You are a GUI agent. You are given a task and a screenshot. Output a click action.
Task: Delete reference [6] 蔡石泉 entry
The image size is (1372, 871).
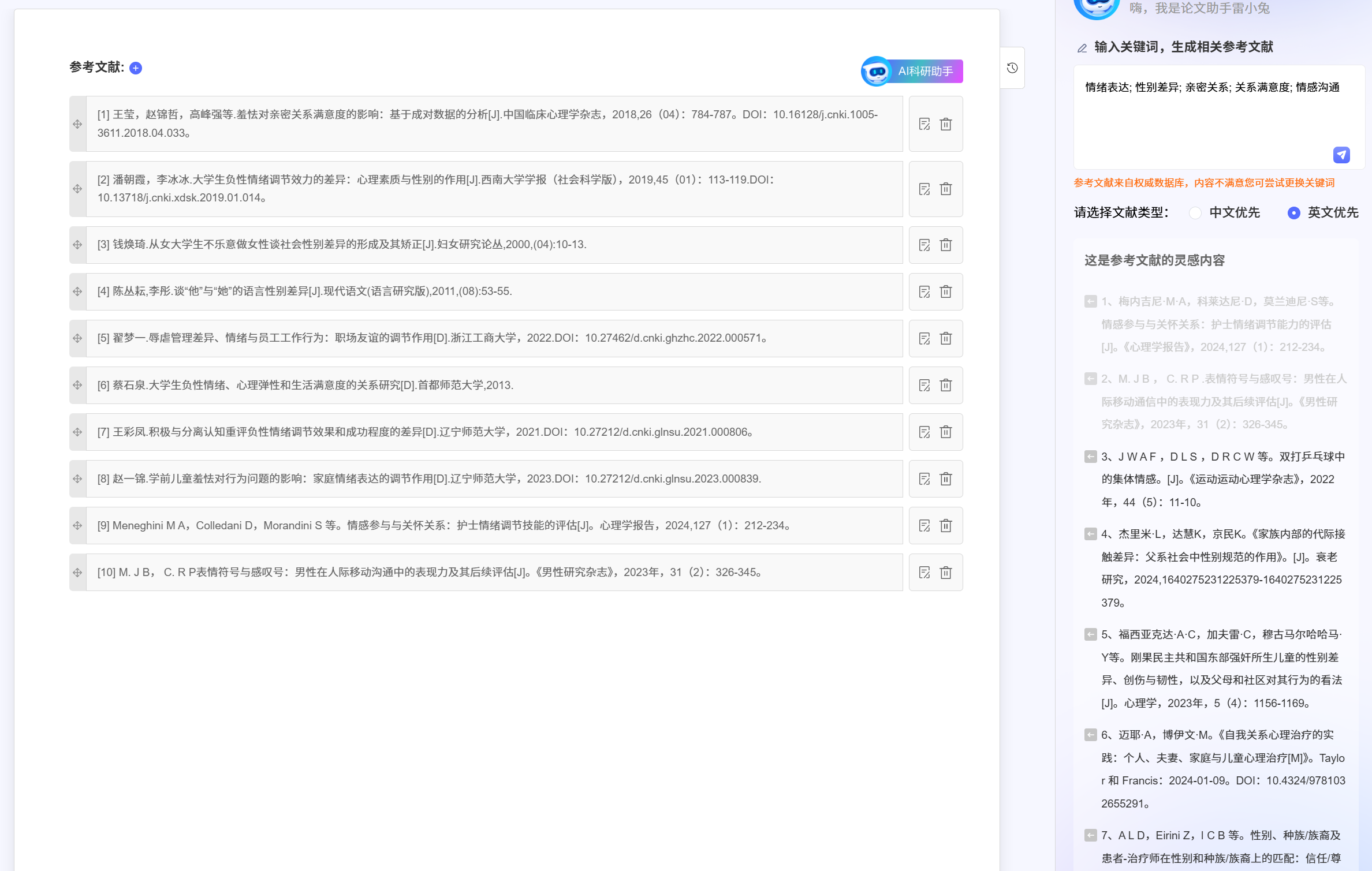(x=946, y=385)
